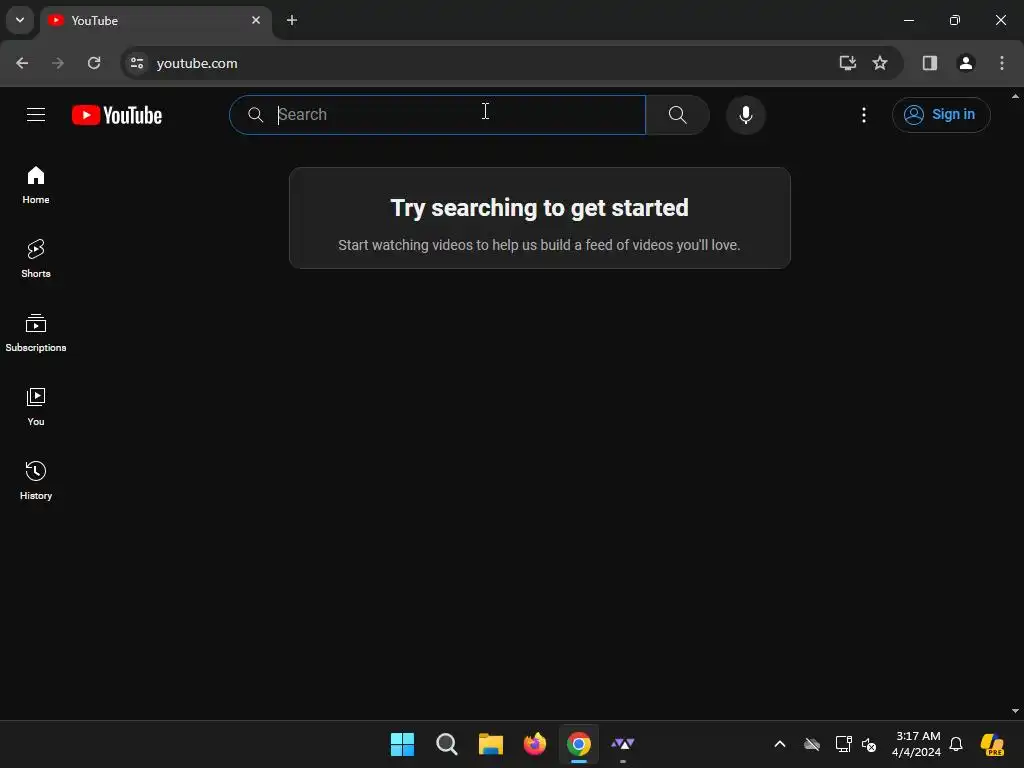Bookmark this tab with star icon

click(x=880, y=63)
